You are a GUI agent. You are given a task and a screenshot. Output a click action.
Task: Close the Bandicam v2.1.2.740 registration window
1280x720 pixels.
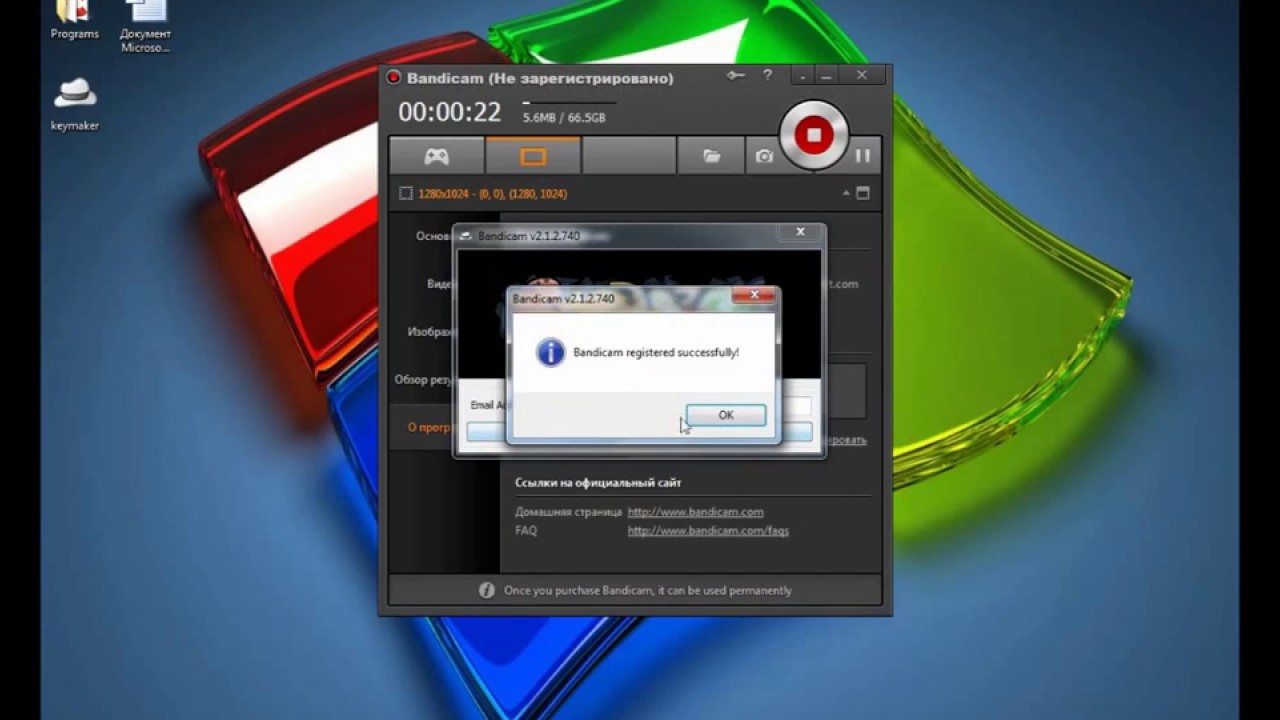coord(800,232)
